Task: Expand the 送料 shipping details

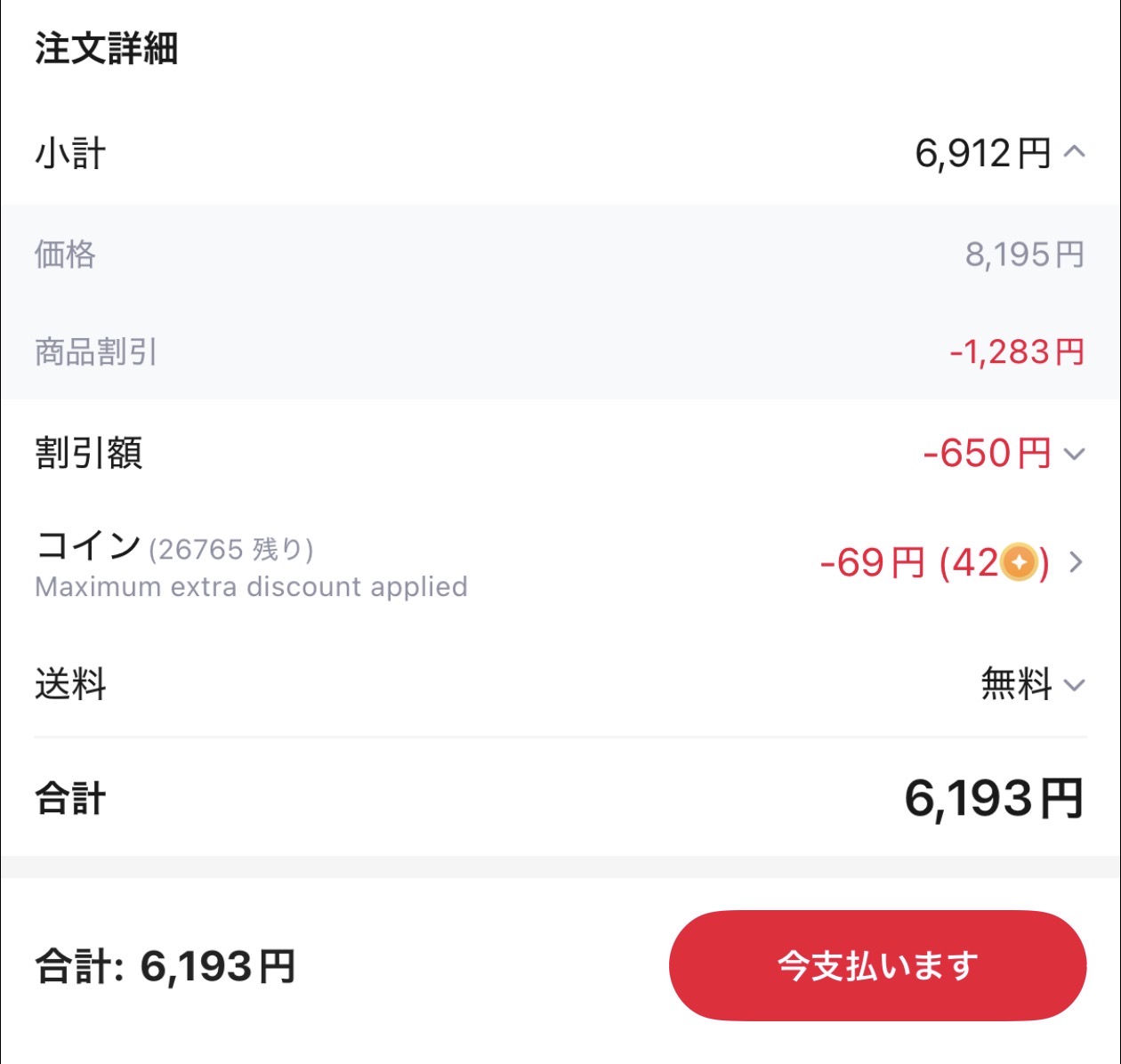Action: click(x=1074, y=685)
